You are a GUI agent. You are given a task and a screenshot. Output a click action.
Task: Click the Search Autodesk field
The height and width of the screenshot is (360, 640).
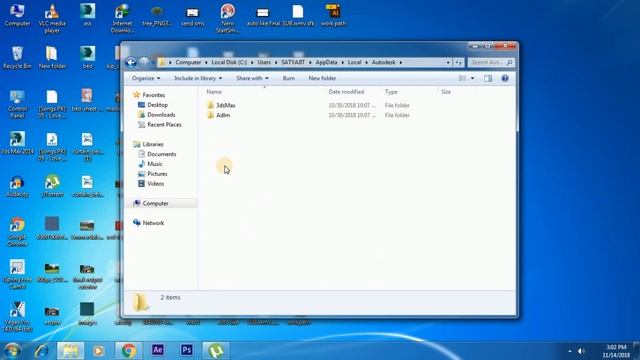[x=491, y=62]
